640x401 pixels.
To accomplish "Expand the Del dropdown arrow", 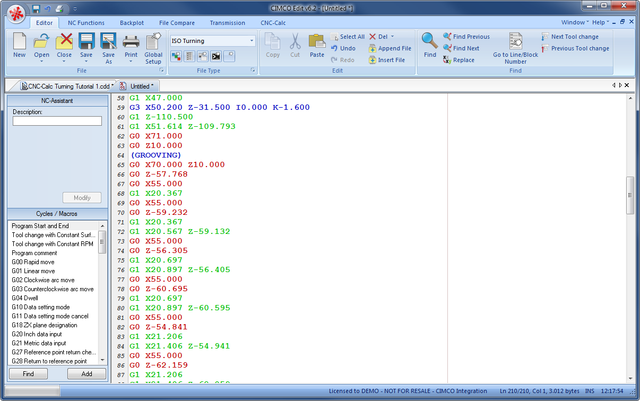I will click(393, 37).
